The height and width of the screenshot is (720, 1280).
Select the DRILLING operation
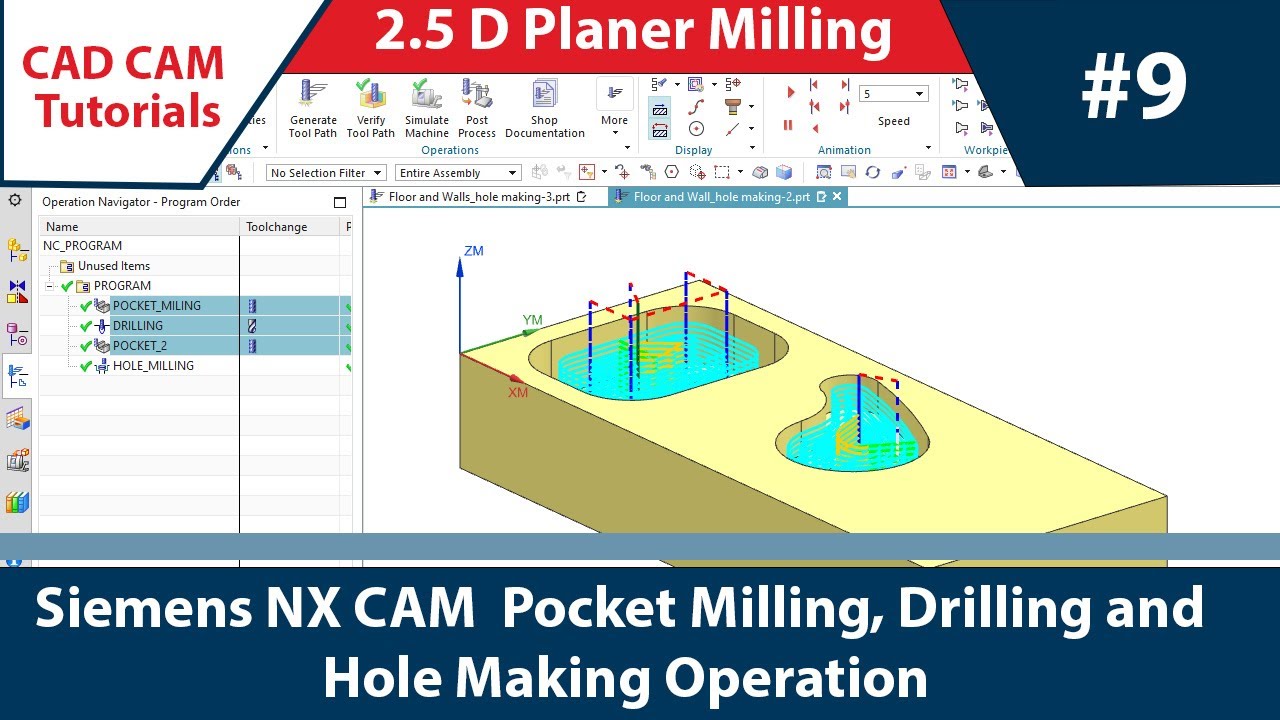(x=138, y=326)
